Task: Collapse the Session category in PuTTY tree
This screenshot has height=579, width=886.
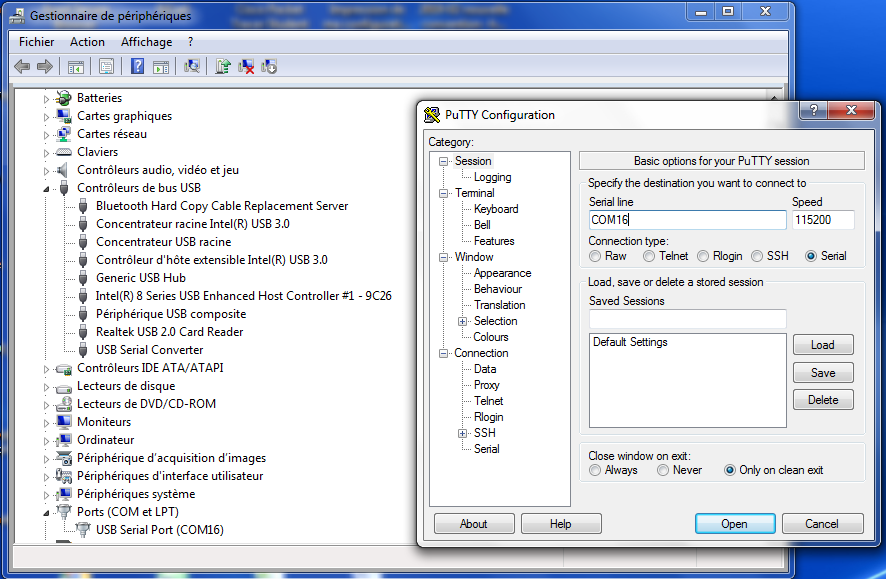Action: click(444, 162)
